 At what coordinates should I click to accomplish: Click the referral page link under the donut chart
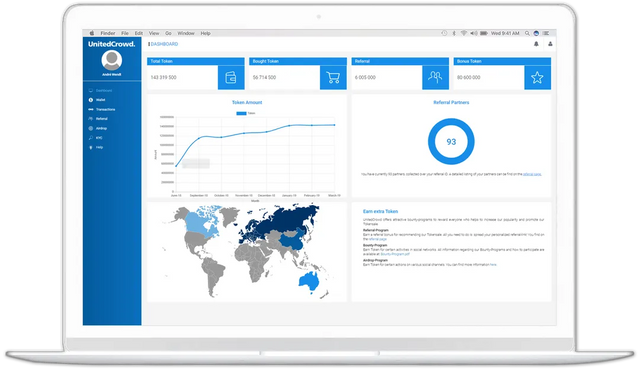pos(532,174)
